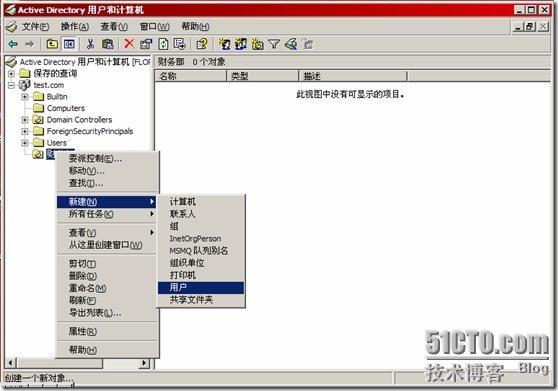Image resolution: width=558 pixels, height=391 pixels.
Task: Open the 所有任务(K) submenu
Action: pos(107,214)
